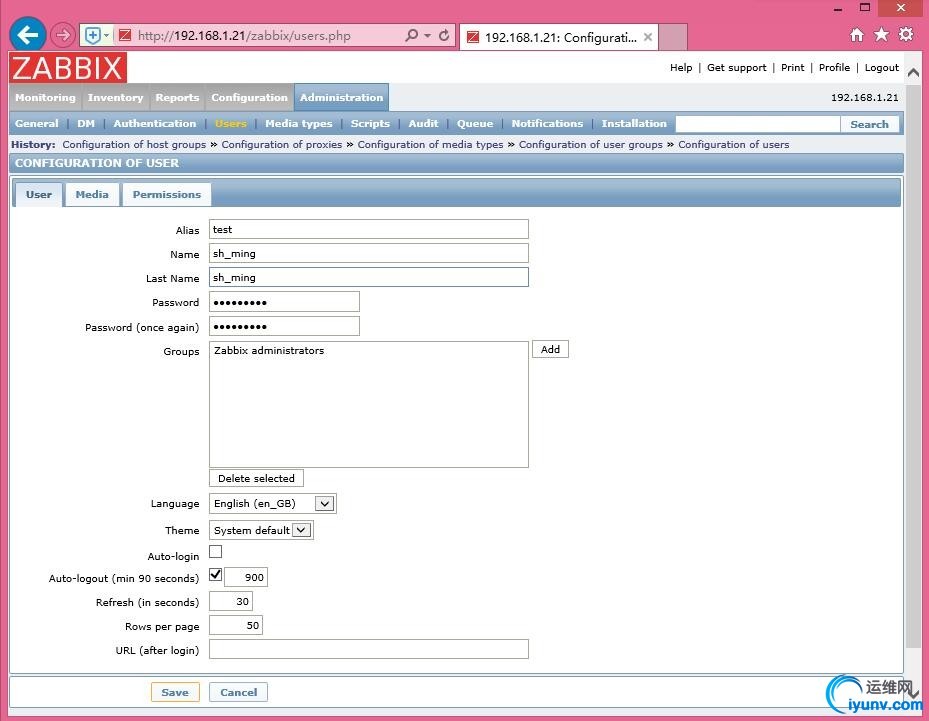Viewport: 929px width, 721px height.
Task: Reload the page with the refresh icon
Action: (x=444, y=36)
